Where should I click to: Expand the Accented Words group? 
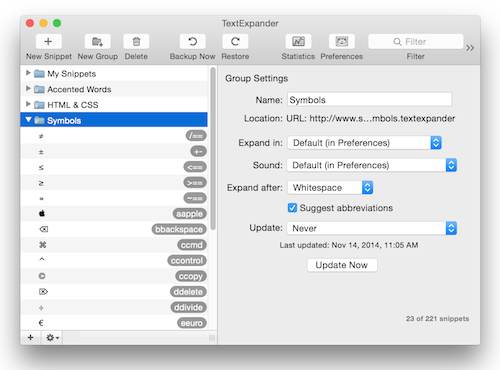[28, 88]
